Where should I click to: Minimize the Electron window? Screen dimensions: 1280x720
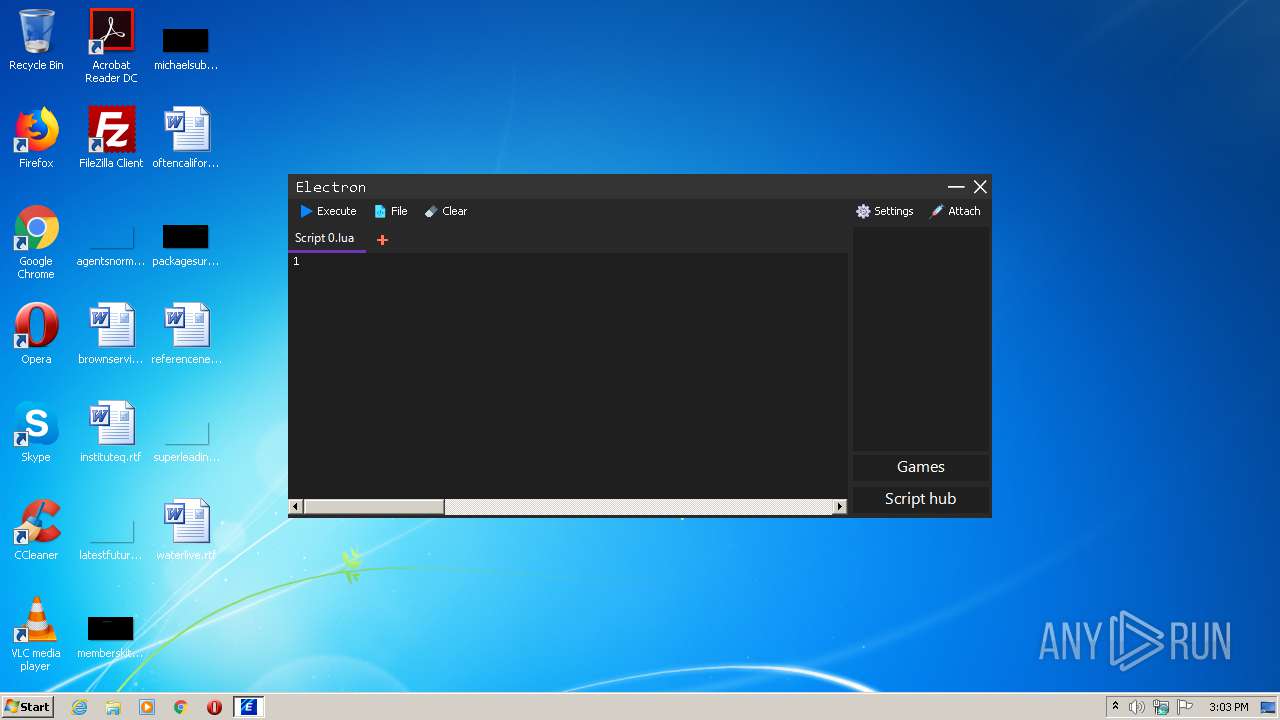[956, 187]
